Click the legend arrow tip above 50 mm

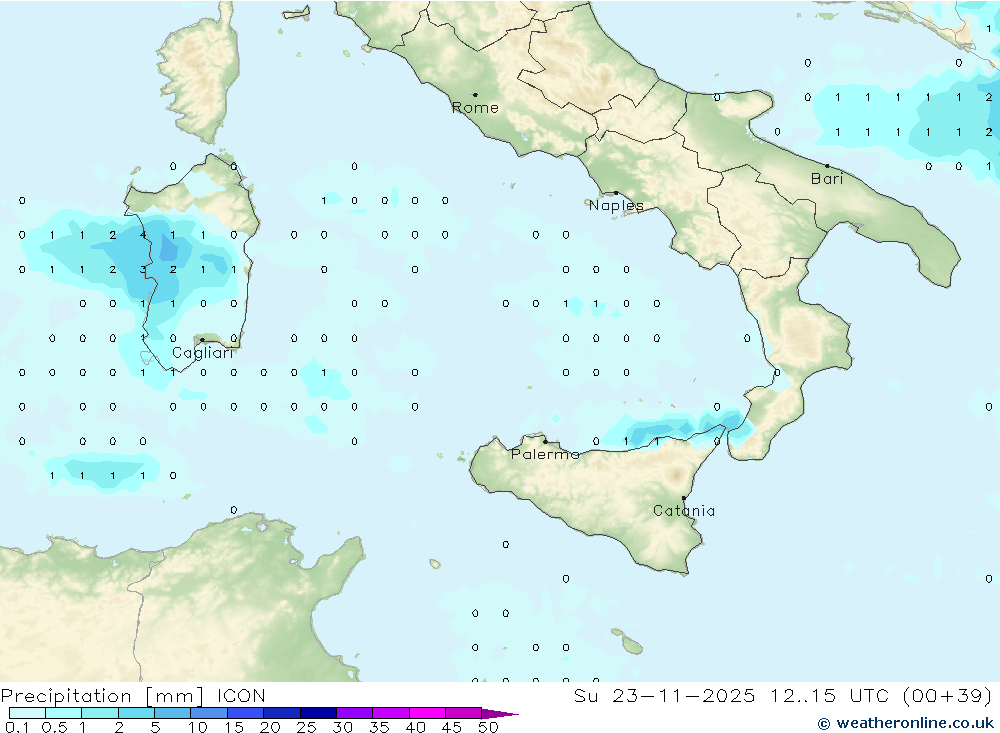tap(501, 713)
